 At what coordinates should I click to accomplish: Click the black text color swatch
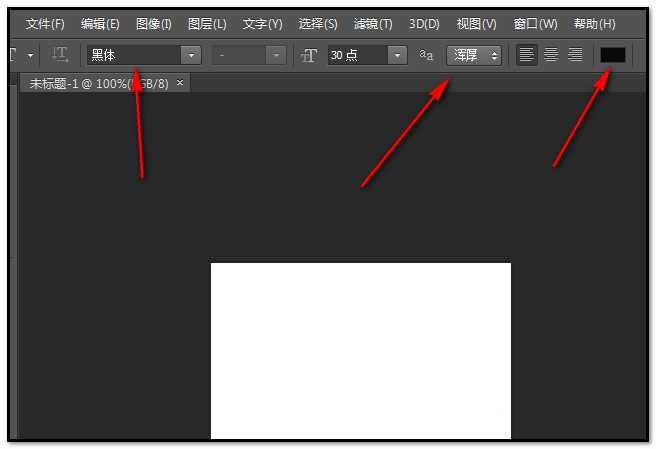click(x=612, y=55)
